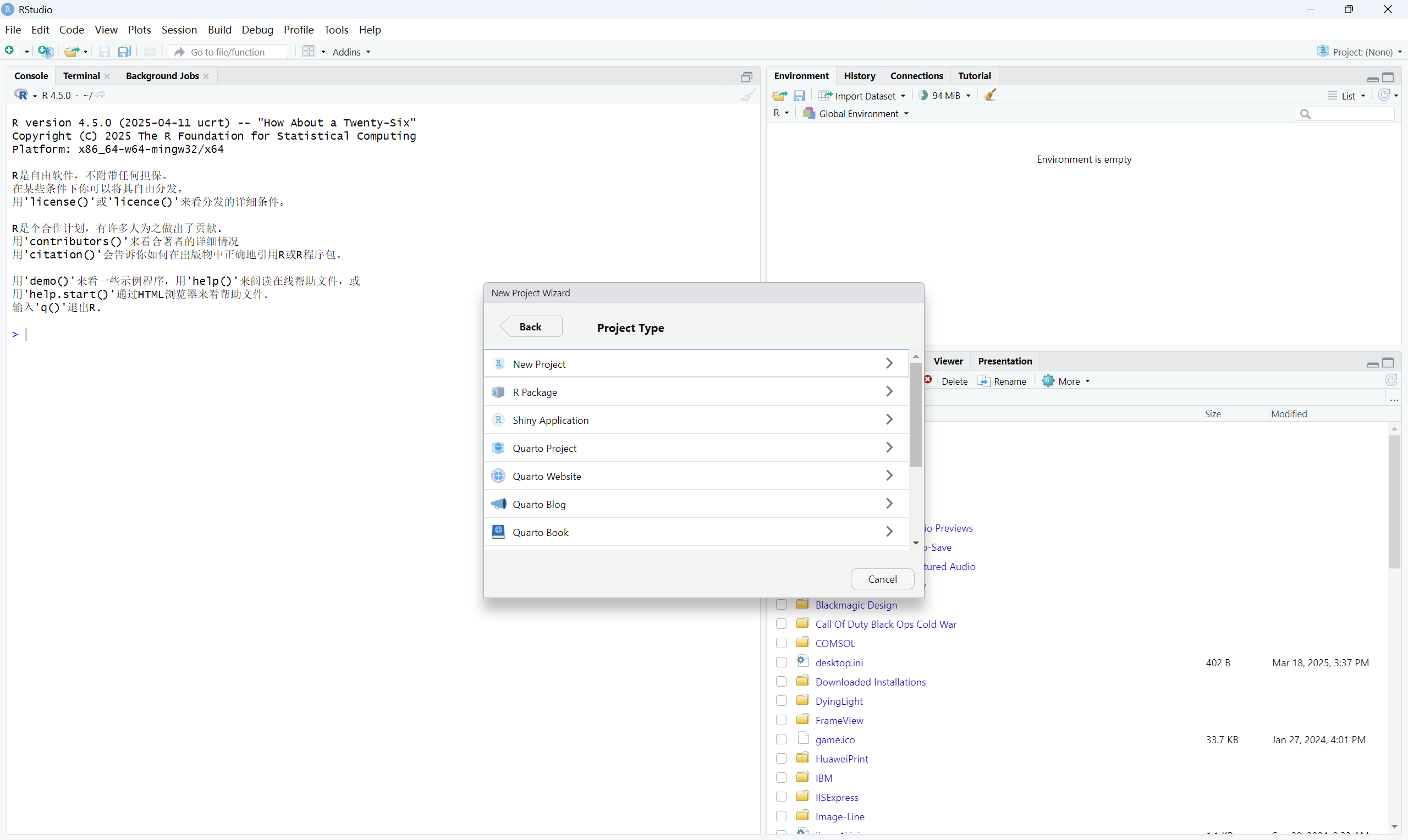Cancel the New Project Wizard

(882, 578)
